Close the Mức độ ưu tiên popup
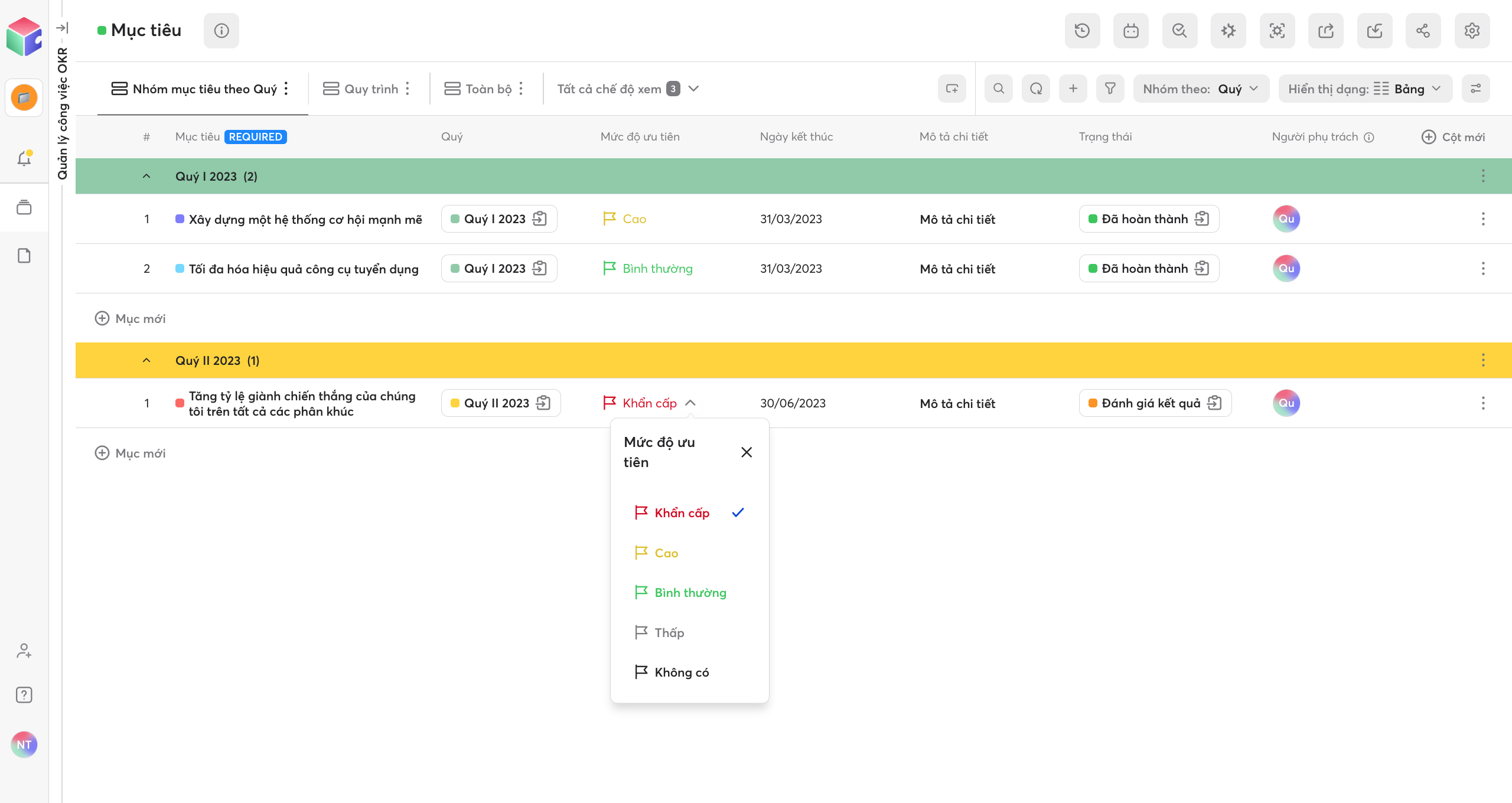Image resolution: width=1512 pixels, height=803 pixels. coord(747,452)
